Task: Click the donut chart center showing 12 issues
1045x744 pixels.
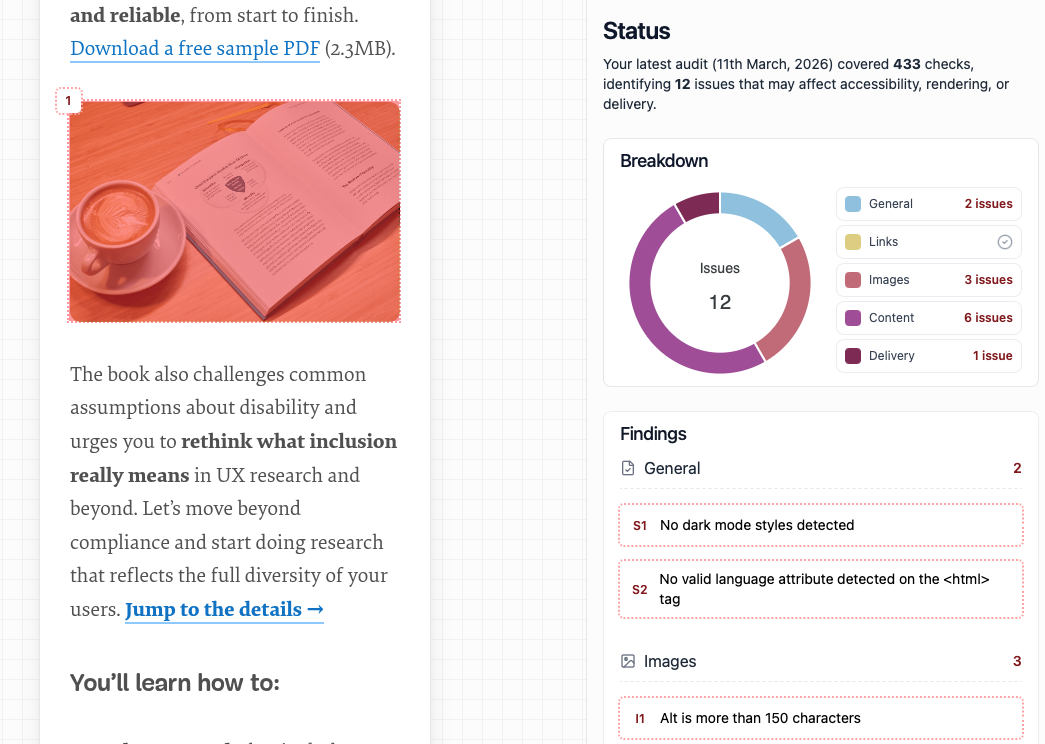Action: click(719, 282)
